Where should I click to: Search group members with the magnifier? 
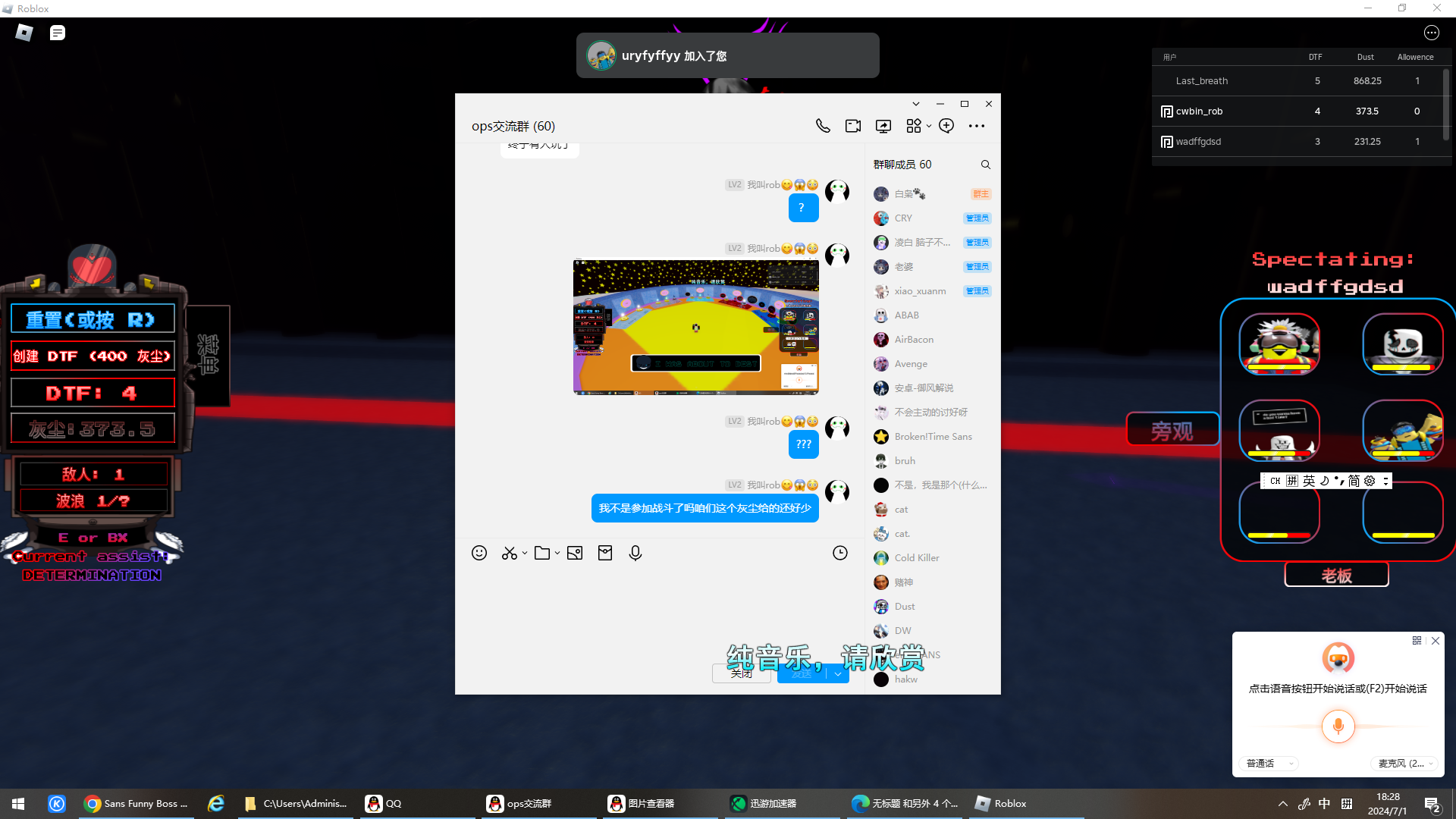(986, 165)
